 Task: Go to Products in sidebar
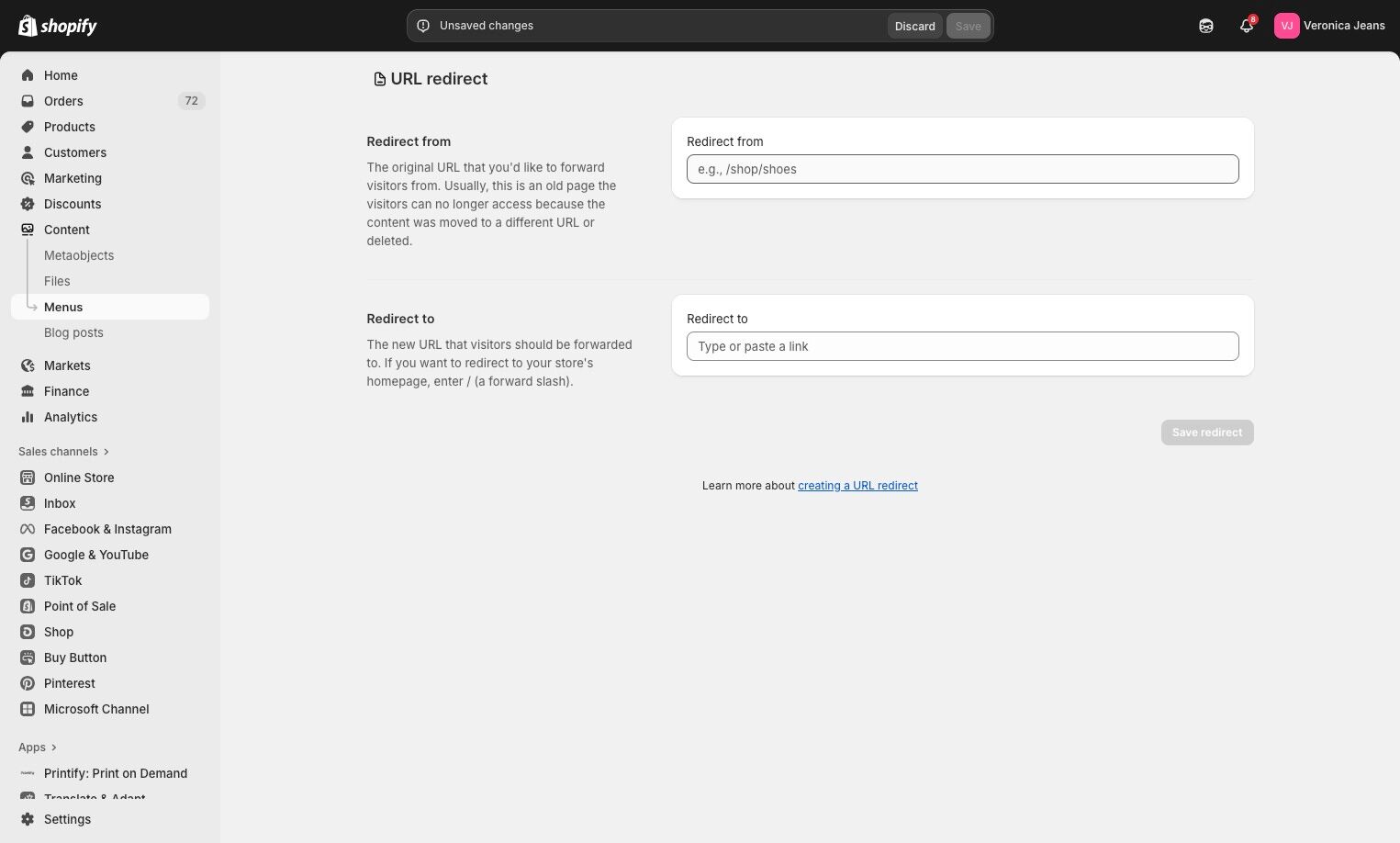[x=70, y=127]
